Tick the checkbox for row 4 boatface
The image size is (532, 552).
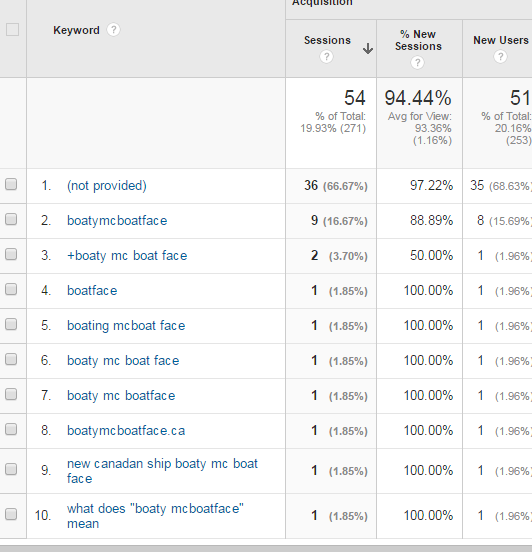click(x=11, y=289)
